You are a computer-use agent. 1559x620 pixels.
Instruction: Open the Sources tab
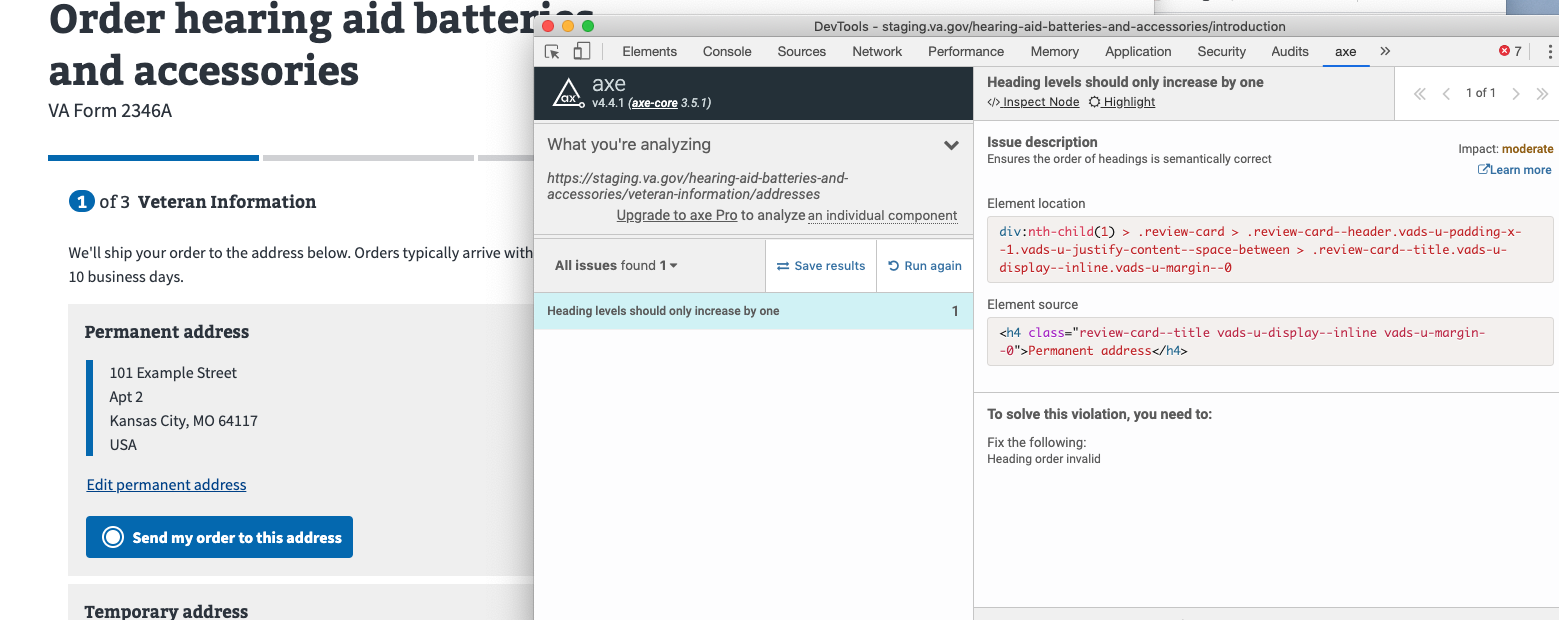[802, 51]
